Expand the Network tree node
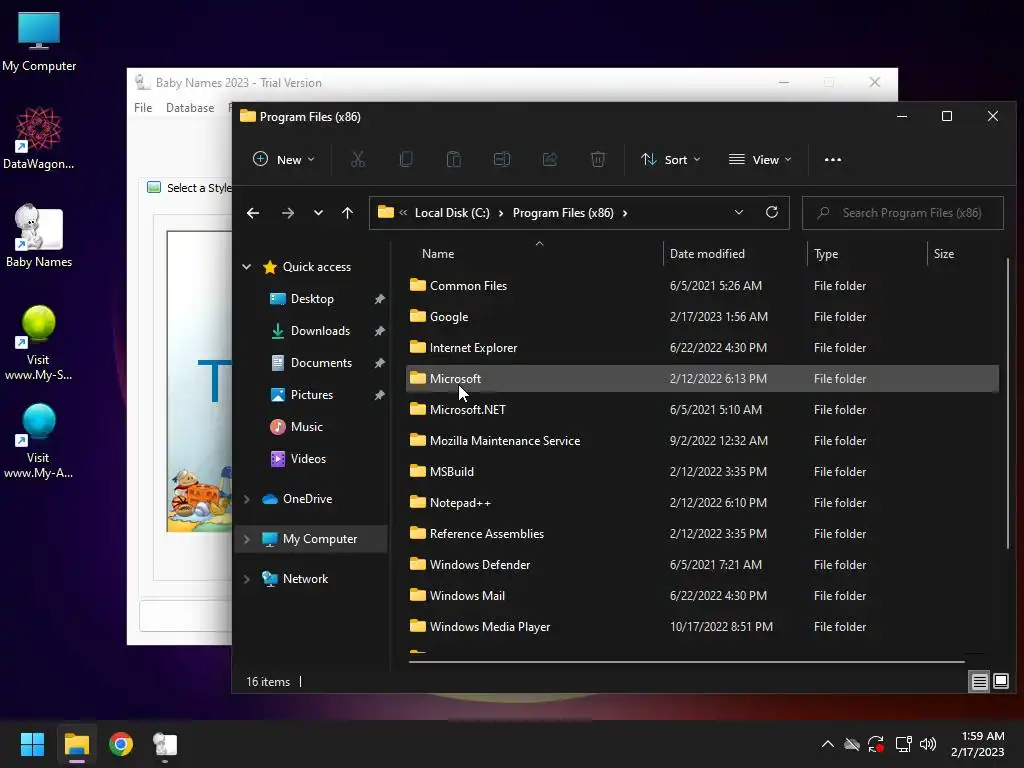1024x768 pixels. click(x=247, y=579)
